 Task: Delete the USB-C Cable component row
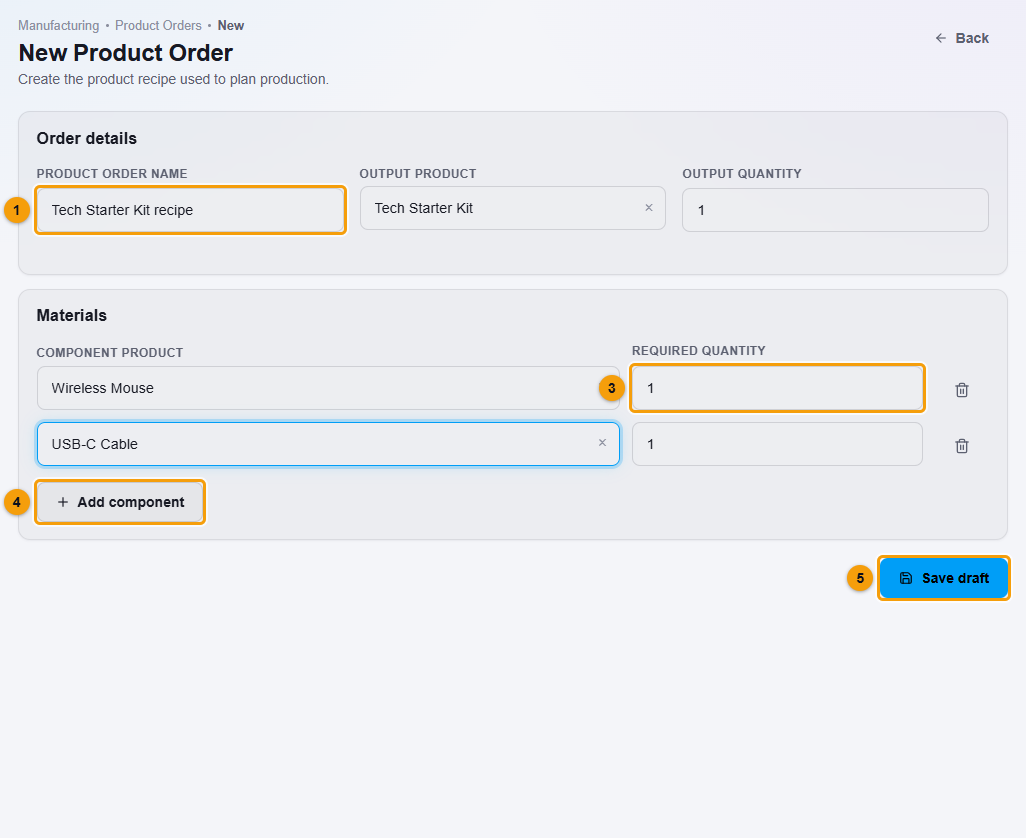pos(961,446)
